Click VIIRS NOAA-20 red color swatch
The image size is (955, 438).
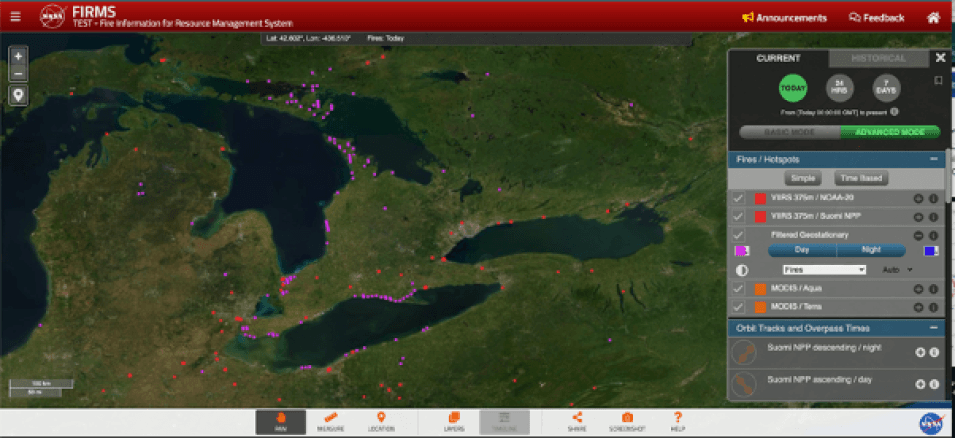[760, 199]
